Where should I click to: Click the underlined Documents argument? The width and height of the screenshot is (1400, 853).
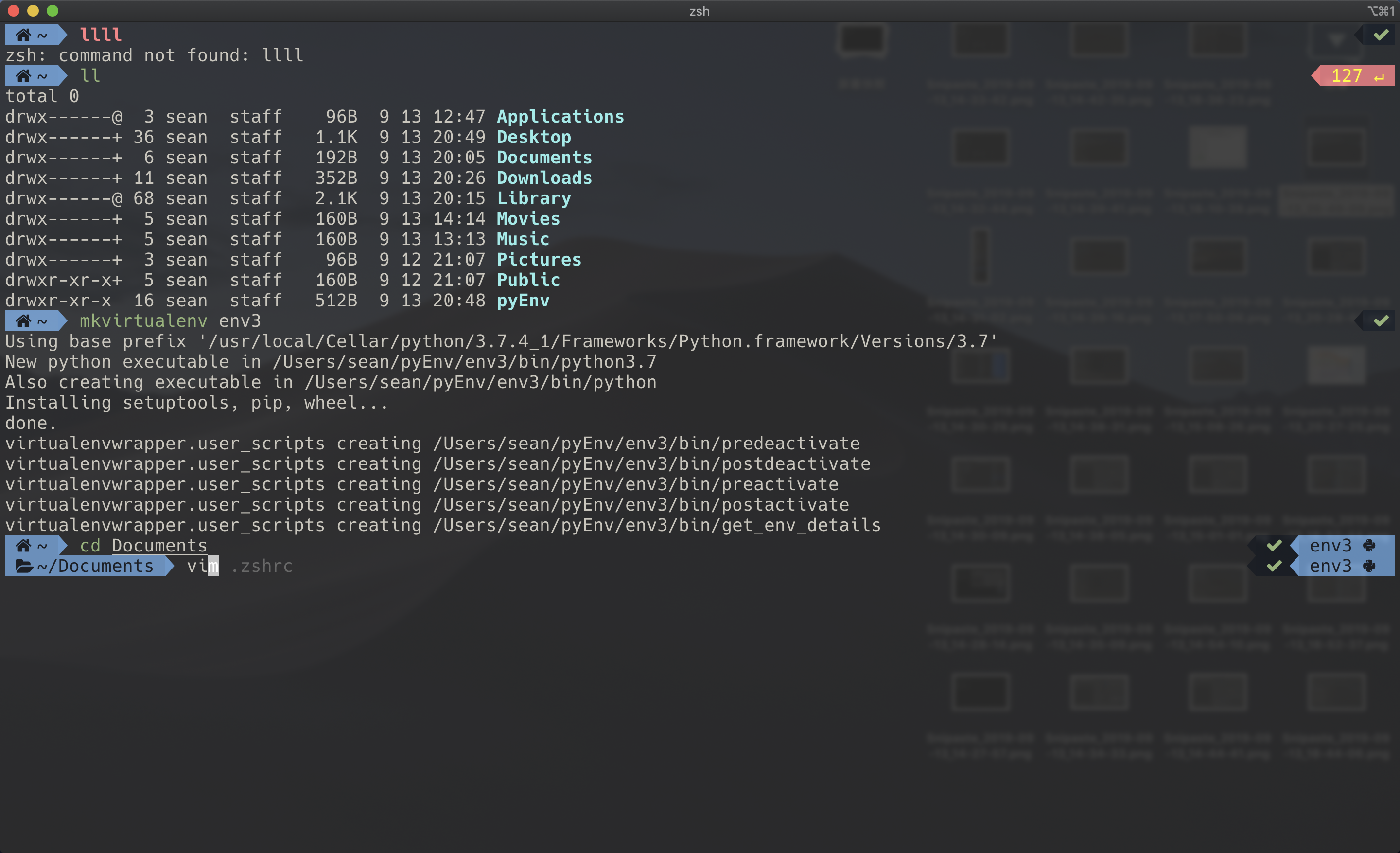159,546
